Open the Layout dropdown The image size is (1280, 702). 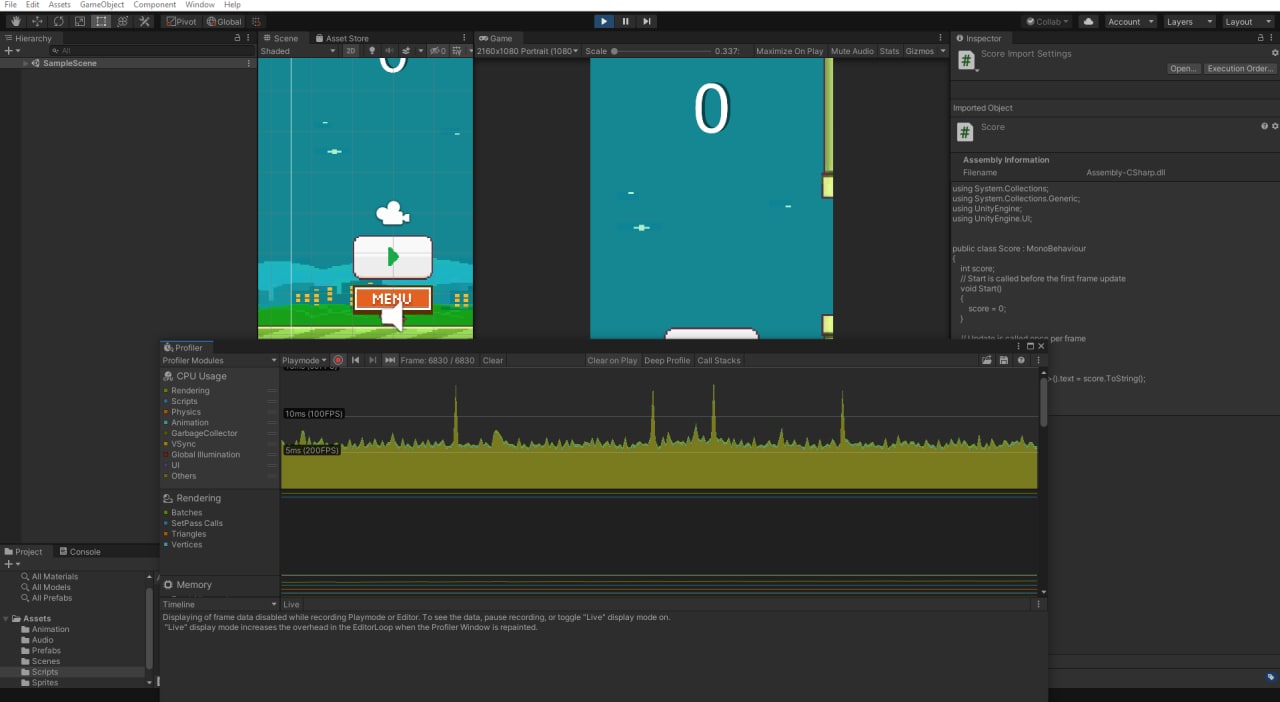tap(1246, 21)
